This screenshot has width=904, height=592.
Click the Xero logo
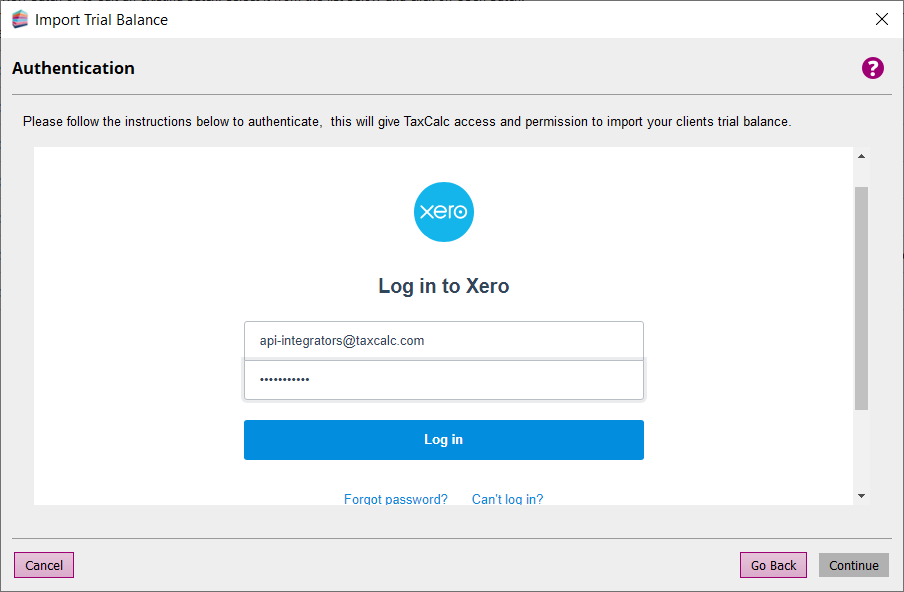tap(443, 212)
